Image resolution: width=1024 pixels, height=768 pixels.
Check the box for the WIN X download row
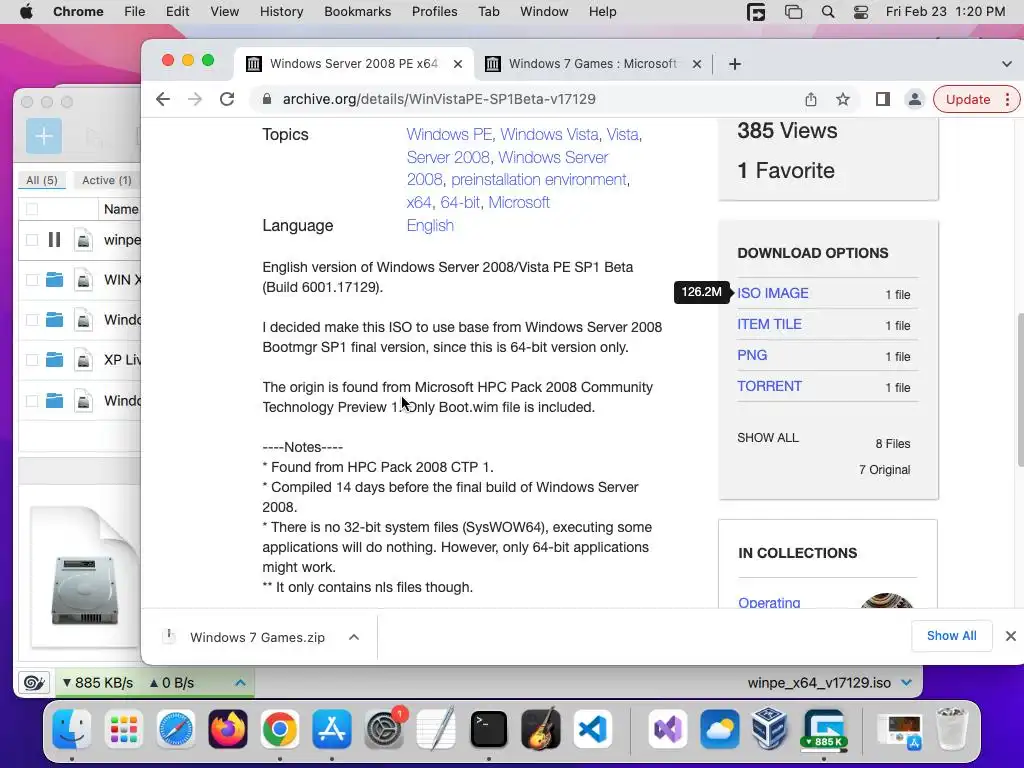31,280
